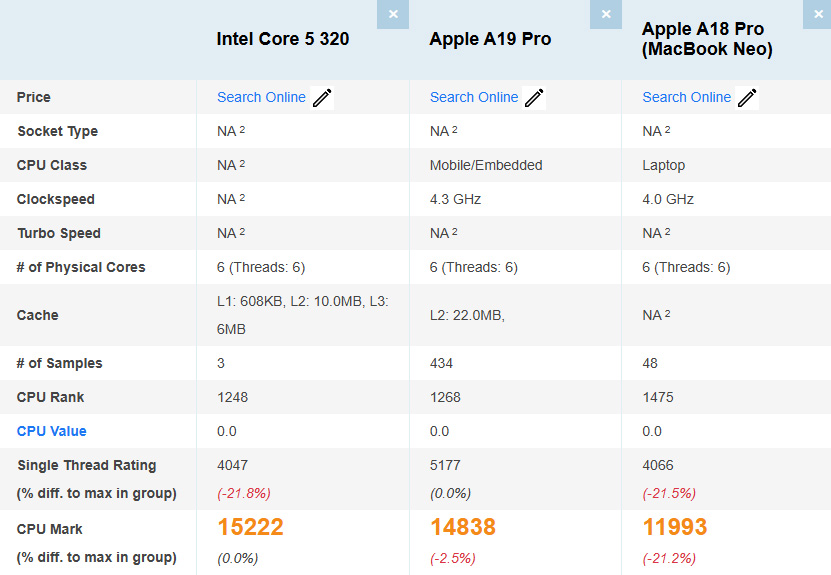Click the Single Thread Rating row label
831x575 pixels.
(87, 465)
